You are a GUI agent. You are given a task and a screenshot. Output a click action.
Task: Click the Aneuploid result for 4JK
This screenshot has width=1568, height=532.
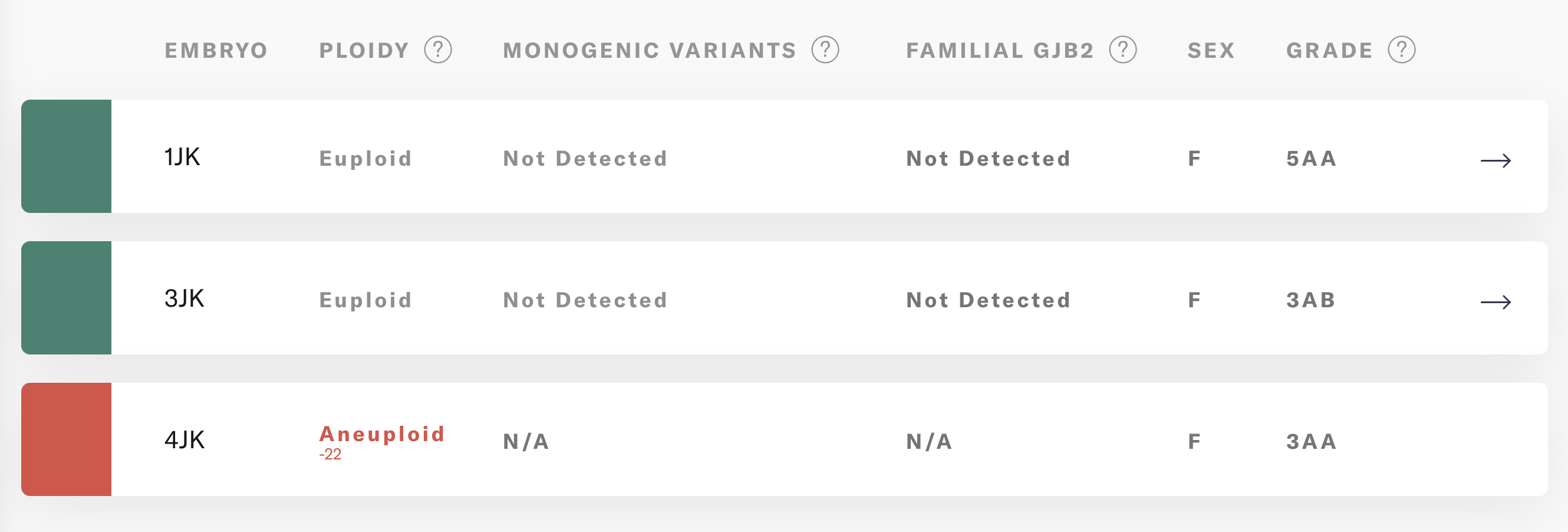pyautogui.click(x=381, y=434)
